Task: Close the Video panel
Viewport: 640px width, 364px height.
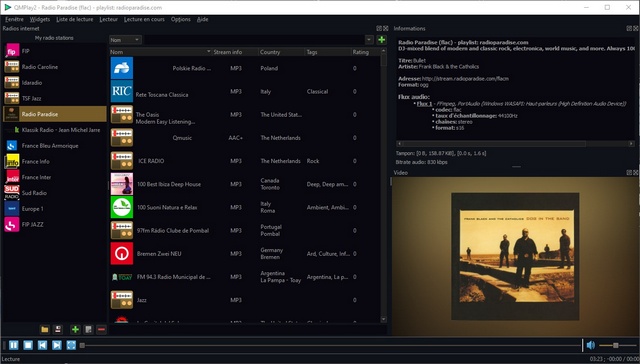Action: (x=636, y=173)
